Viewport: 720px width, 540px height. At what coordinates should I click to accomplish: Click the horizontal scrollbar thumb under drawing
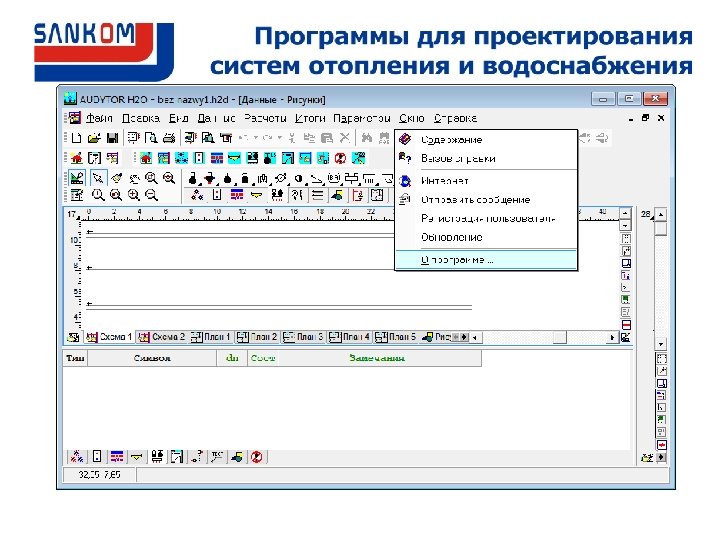(559, 338)
